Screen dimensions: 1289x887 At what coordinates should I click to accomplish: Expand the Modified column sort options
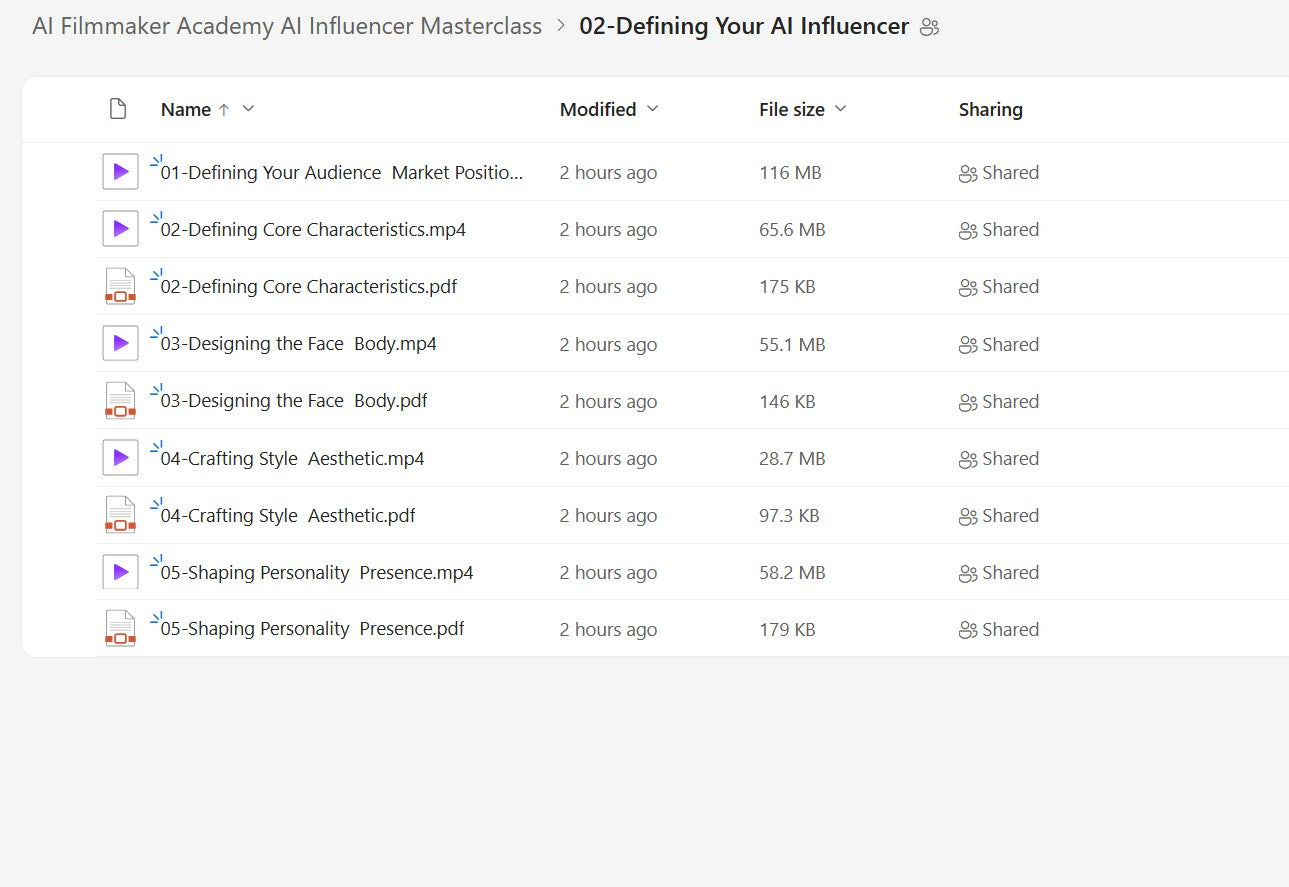(653, 109)
